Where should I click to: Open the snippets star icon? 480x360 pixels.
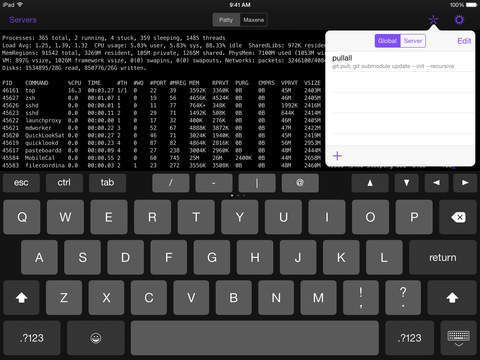click(x=433, y=20)
